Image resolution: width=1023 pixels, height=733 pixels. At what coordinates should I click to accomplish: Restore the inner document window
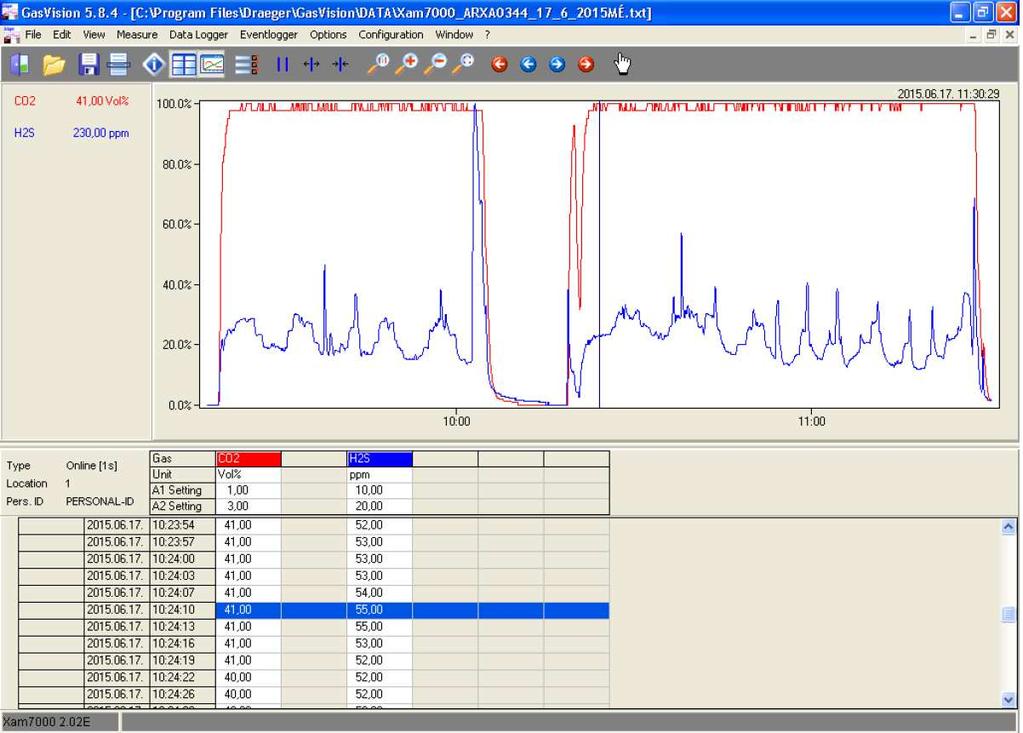[x=991, y=35]
